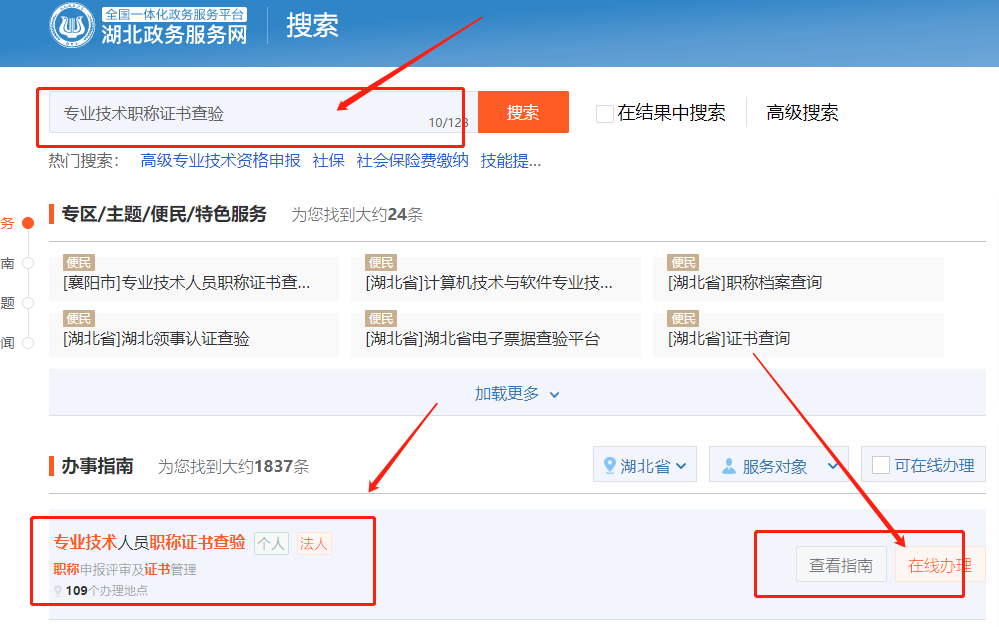Open result 专业技术人员职称证书查验
Image resolution: width=999 pixels, height=627 pixels.
[x=149, y=542]
